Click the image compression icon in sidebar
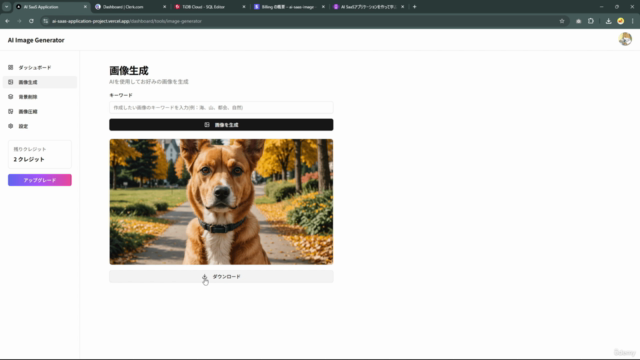 click(x=11, y=111)
